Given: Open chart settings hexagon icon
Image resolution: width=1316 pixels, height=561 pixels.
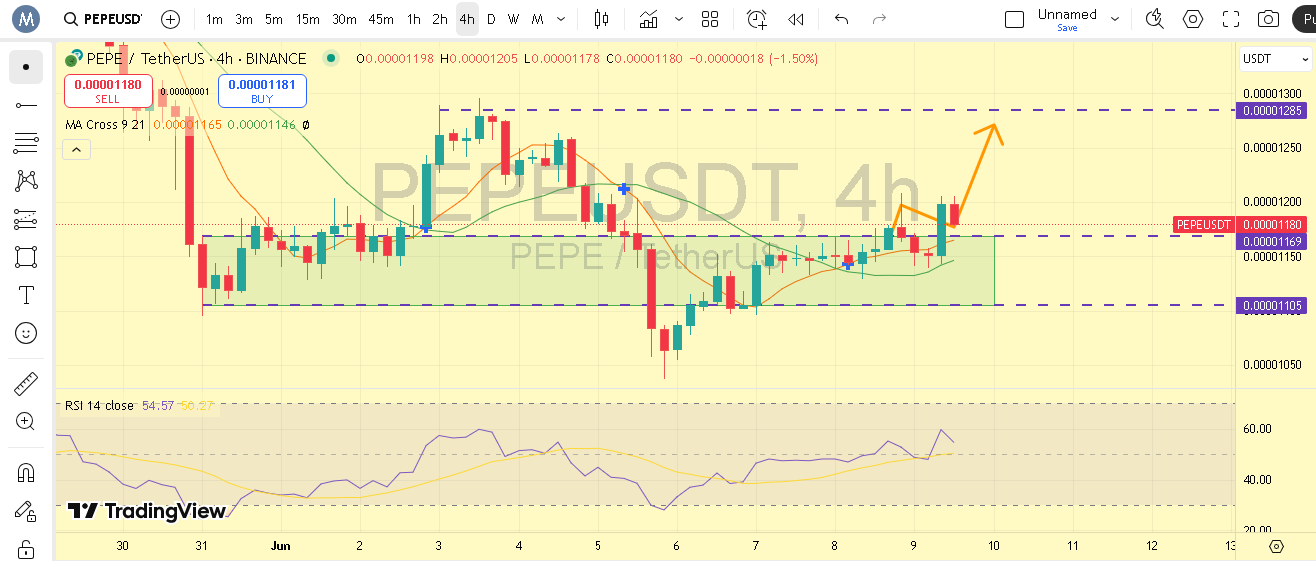Looking at the screenshot, I should click(x=1193, y=19).
